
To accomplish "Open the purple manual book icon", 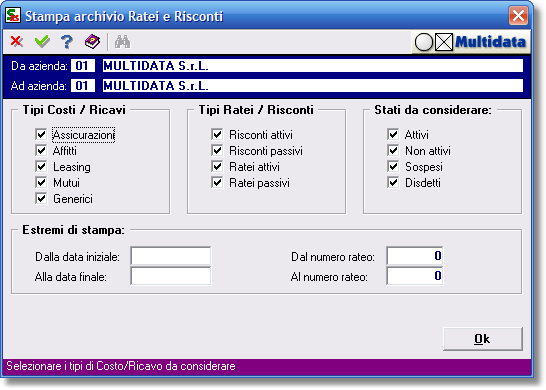I will (92, 42).
